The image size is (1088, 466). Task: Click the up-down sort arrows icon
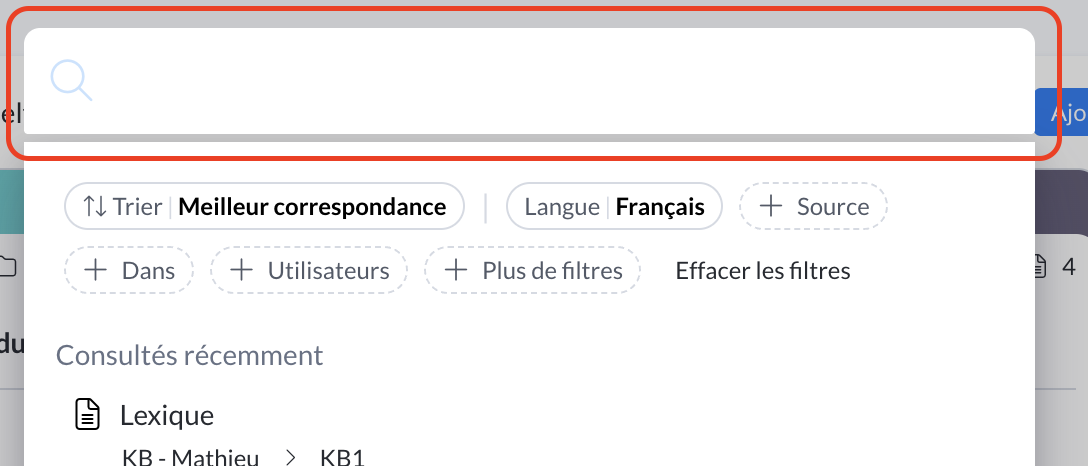95,207
